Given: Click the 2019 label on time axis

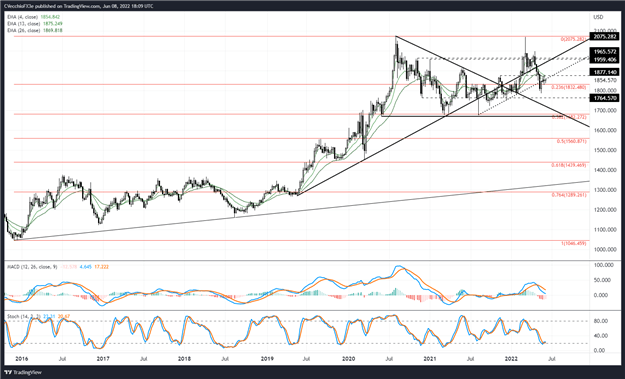Looking at the screenshot, I should pyautogui.click(x=267, y=359).
